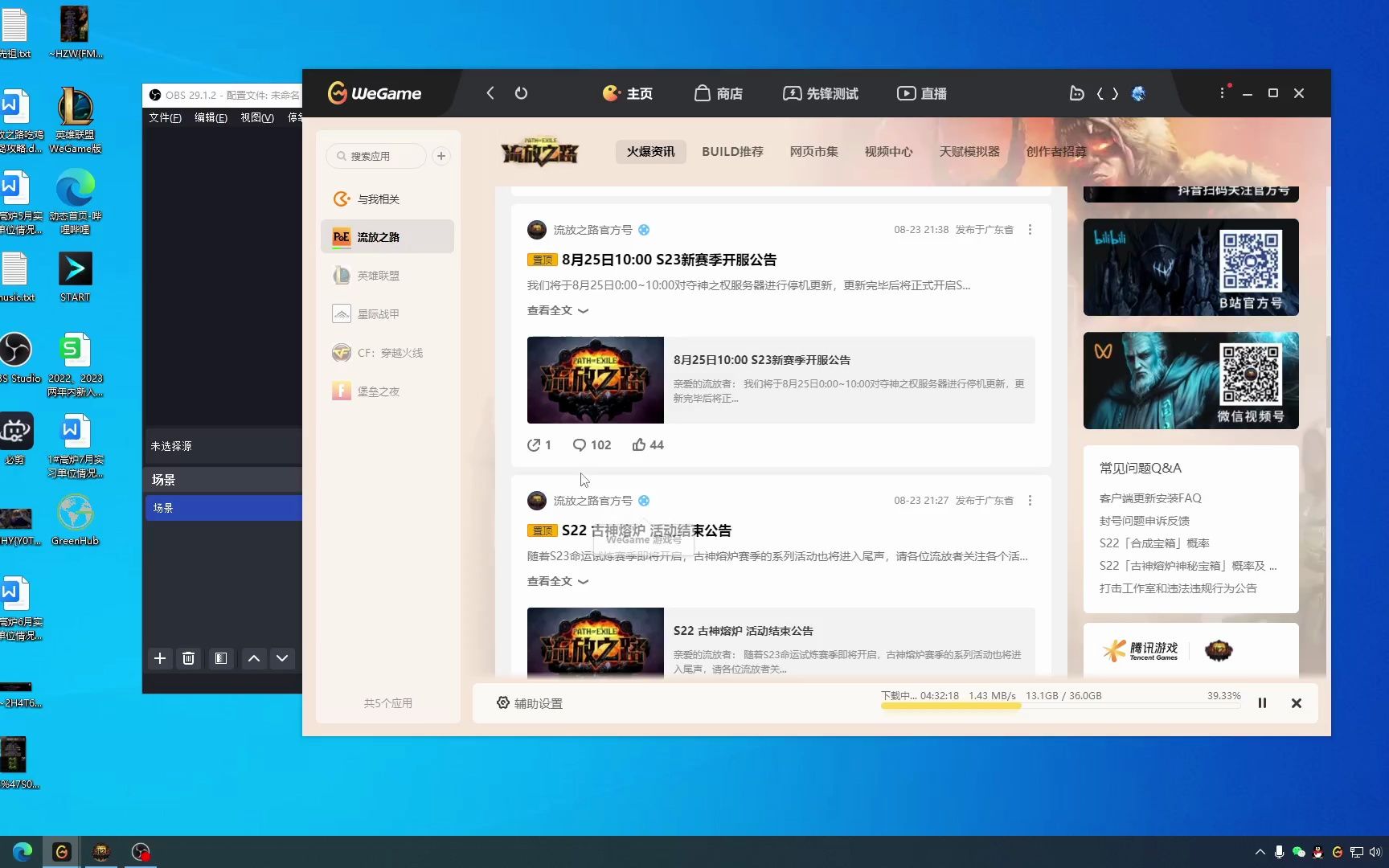This screenshot has width=1389, height=868.
Task: Open comments on the S23 post
Action: 592,445
